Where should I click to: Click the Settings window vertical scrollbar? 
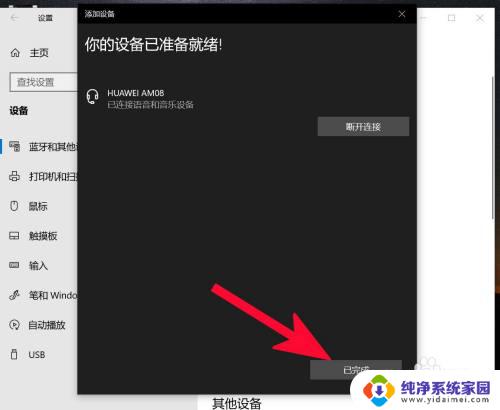point(493,148)
